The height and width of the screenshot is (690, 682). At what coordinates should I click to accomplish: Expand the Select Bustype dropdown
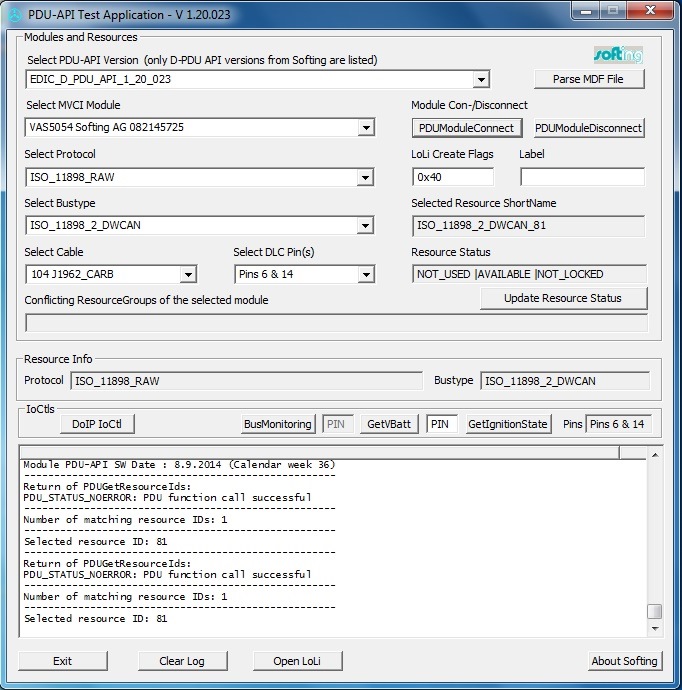365,225
